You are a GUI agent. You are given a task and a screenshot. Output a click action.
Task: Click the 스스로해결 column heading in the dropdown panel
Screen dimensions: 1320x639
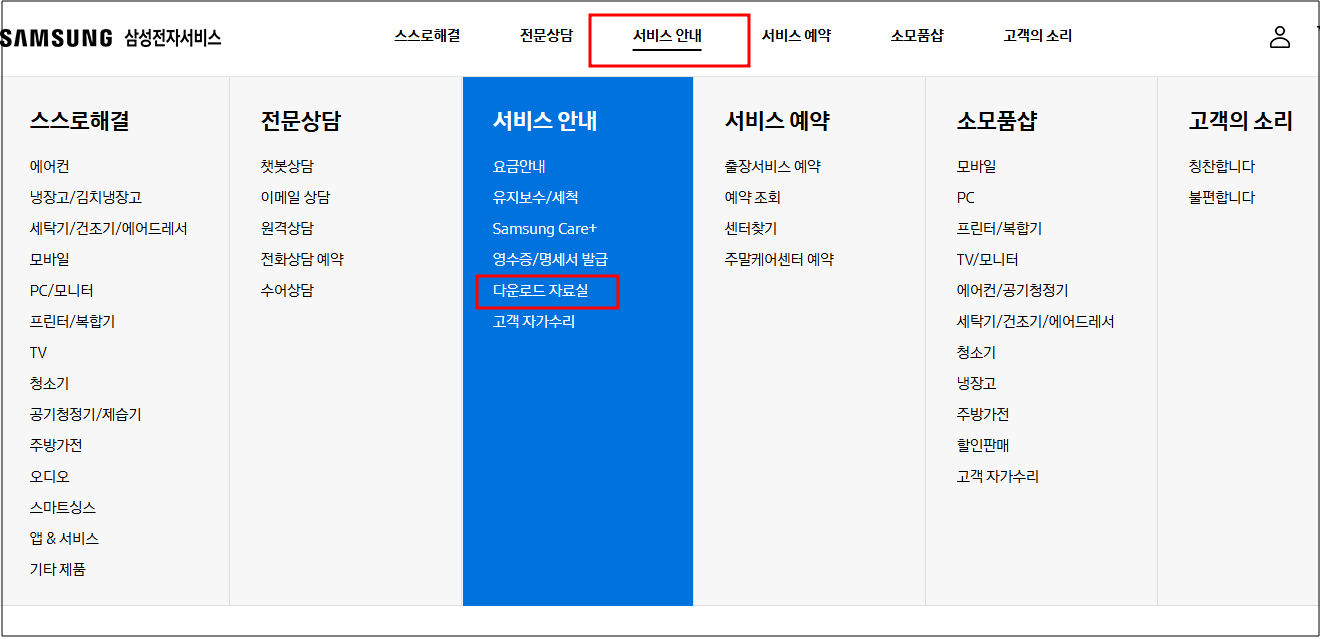point(80,122)
